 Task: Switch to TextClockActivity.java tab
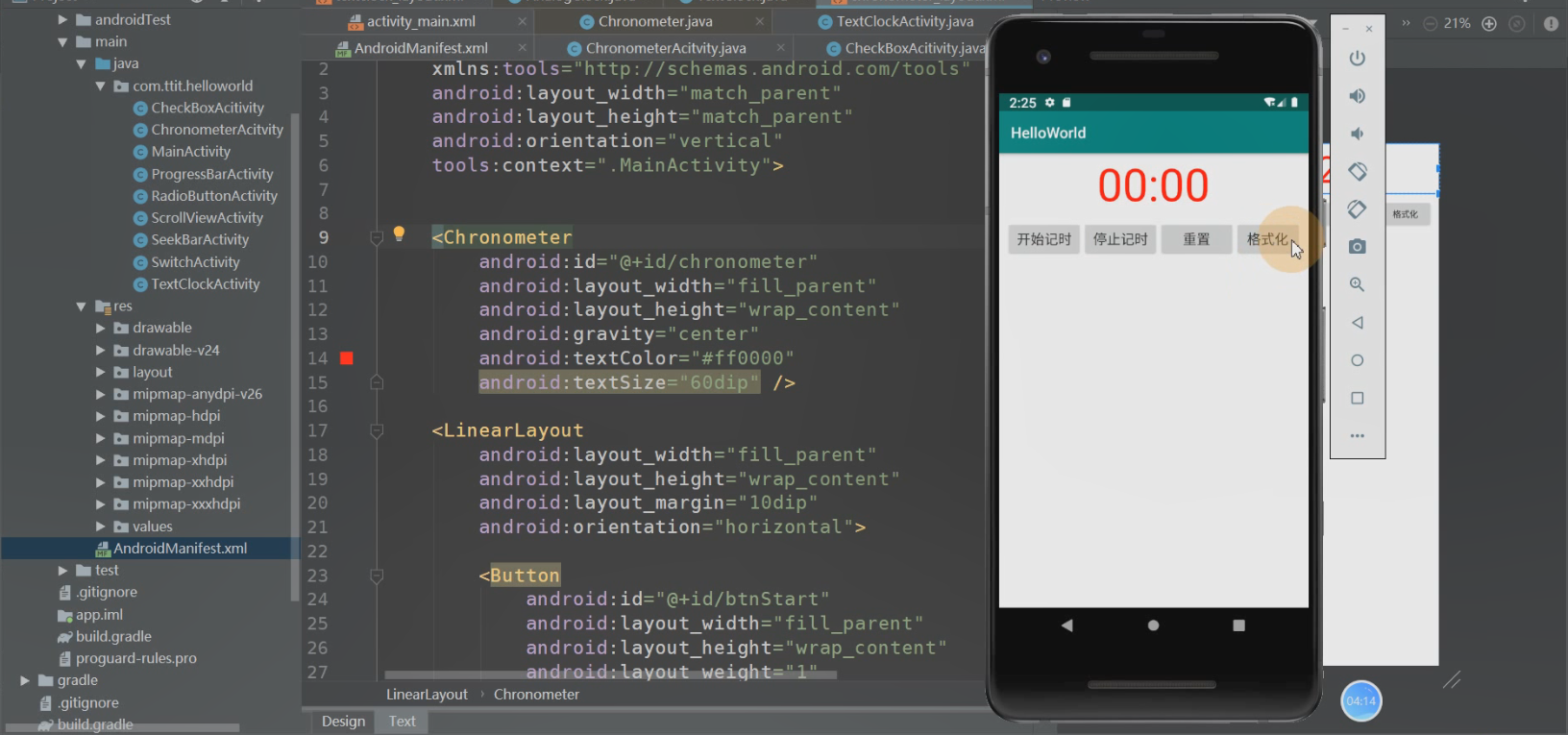pos(905,21)
